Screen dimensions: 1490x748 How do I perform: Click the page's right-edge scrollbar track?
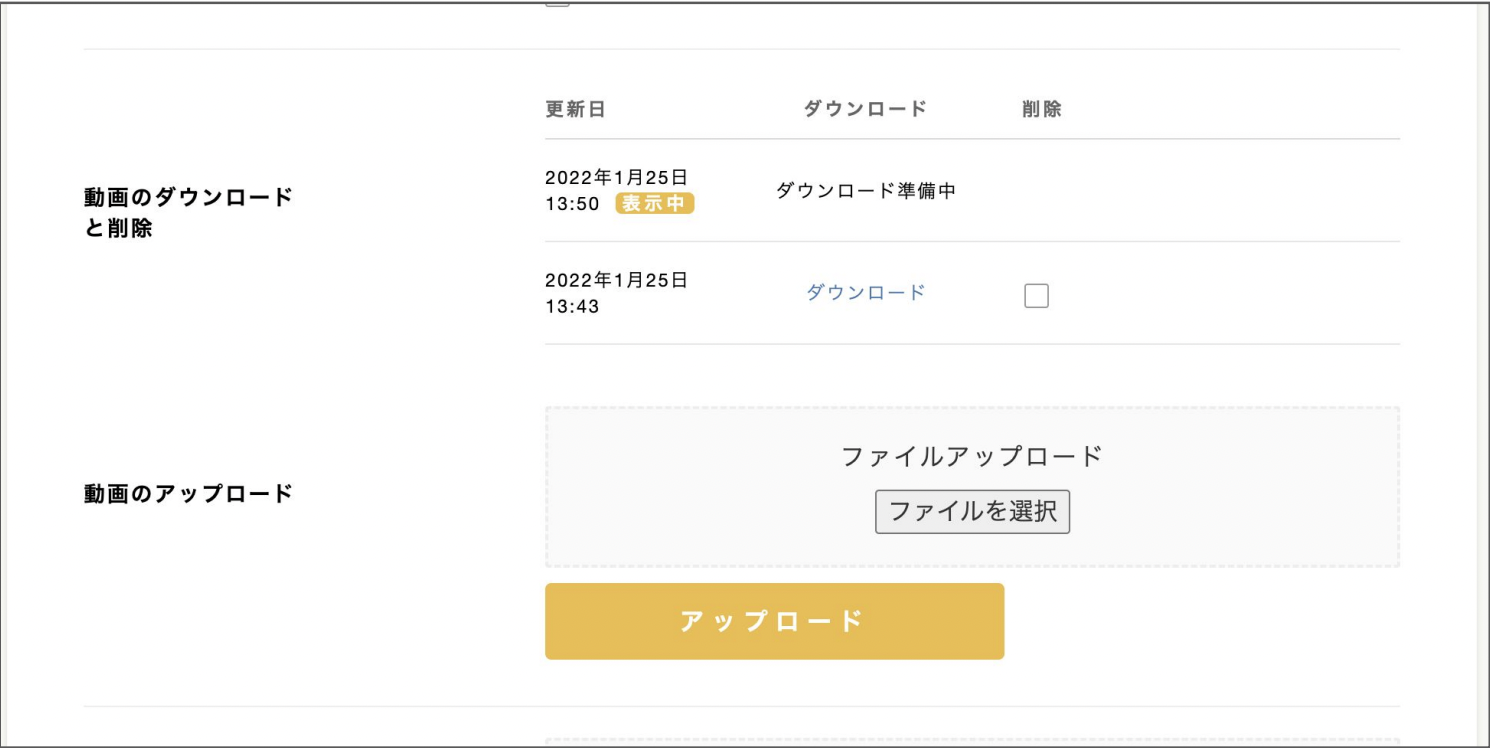(x=1482, y=374)
